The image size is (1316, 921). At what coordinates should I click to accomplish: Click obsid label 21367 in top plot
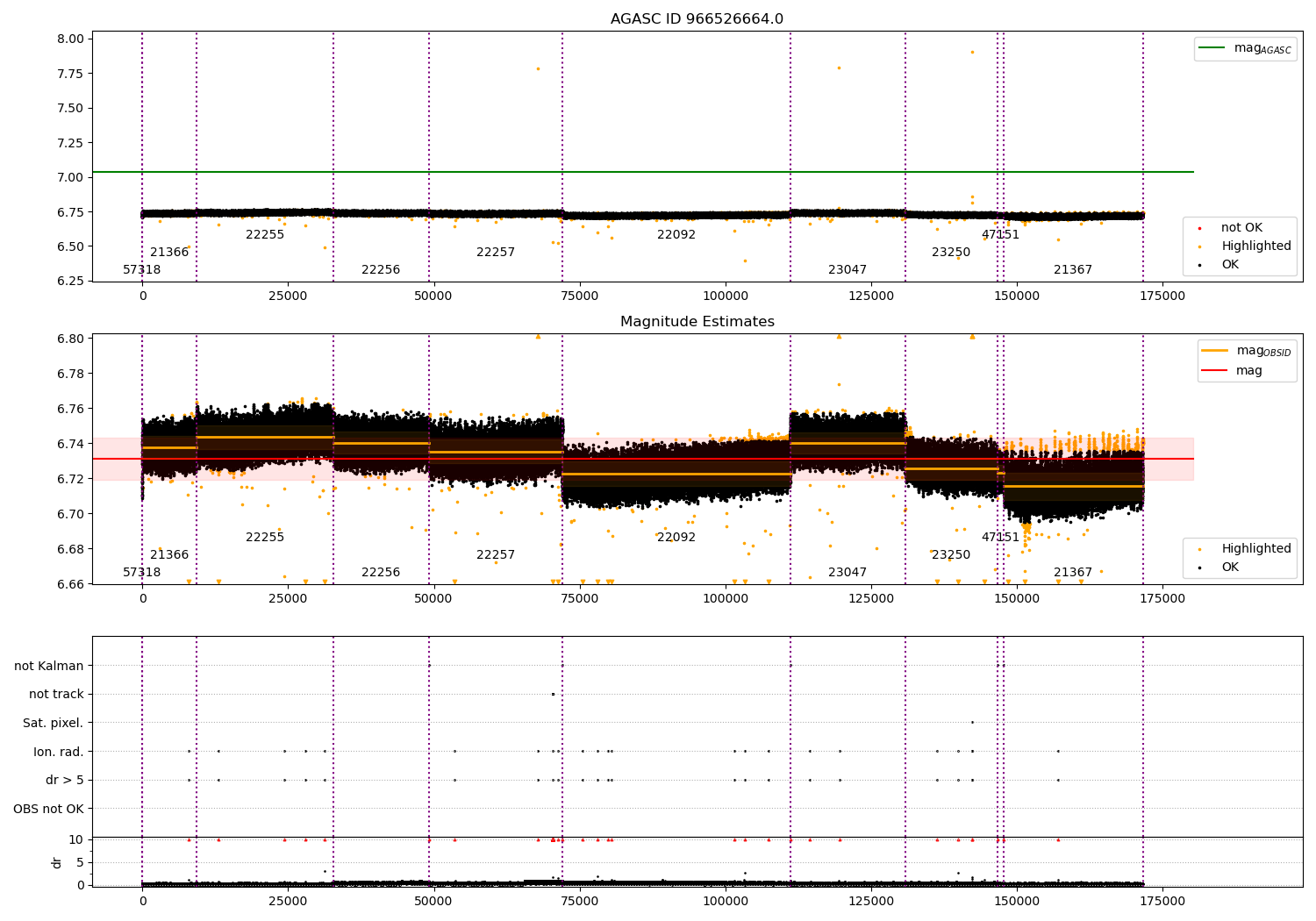pos(1073,270)
